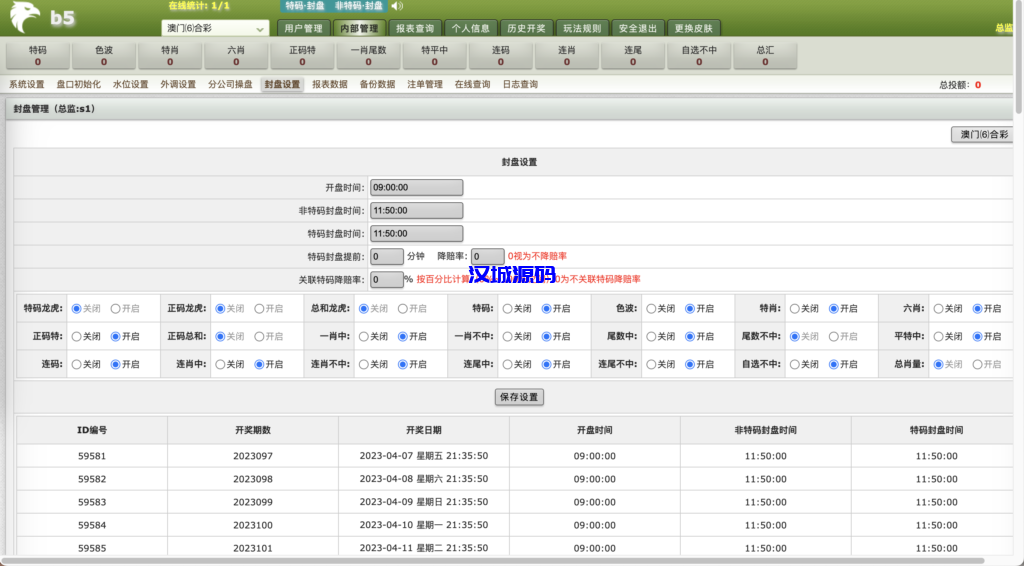Viewport: 1024px width, 566px height.
Task: Go to 水位设置 submenu
Action: click(131, 84)
